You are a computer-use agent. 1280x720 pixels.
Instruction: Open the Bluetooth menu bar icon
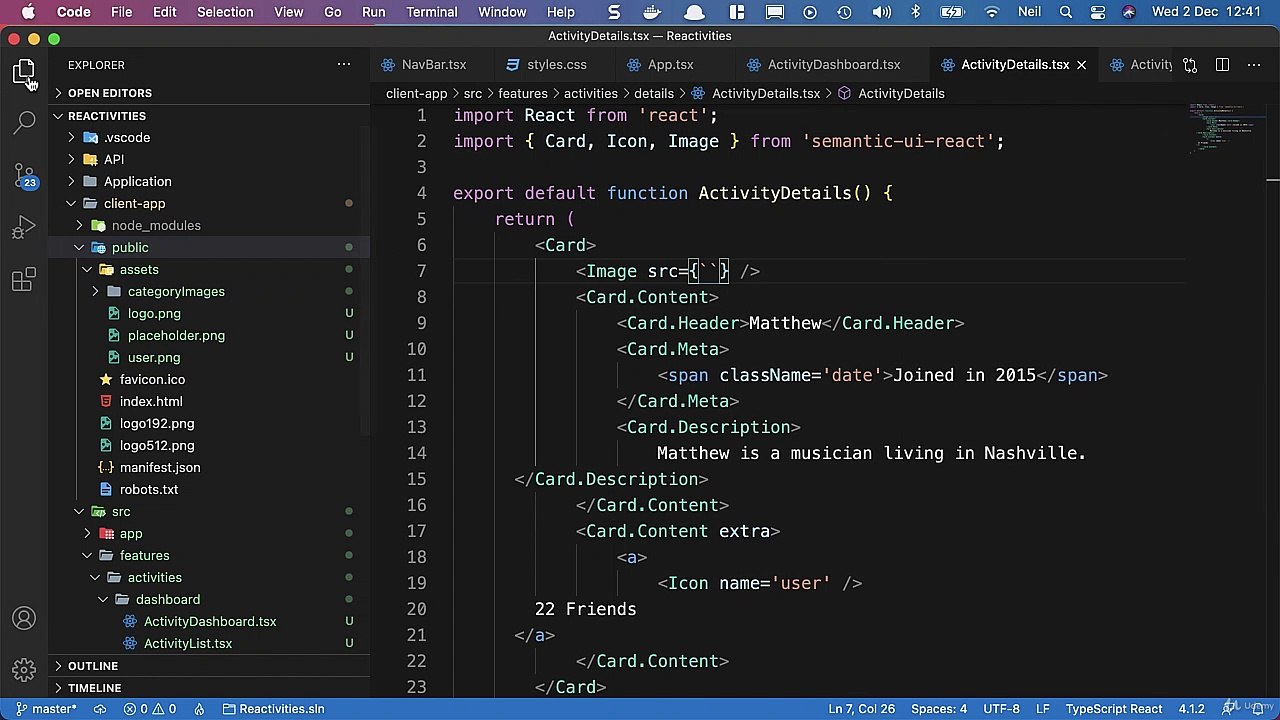[x=915, y=12]
